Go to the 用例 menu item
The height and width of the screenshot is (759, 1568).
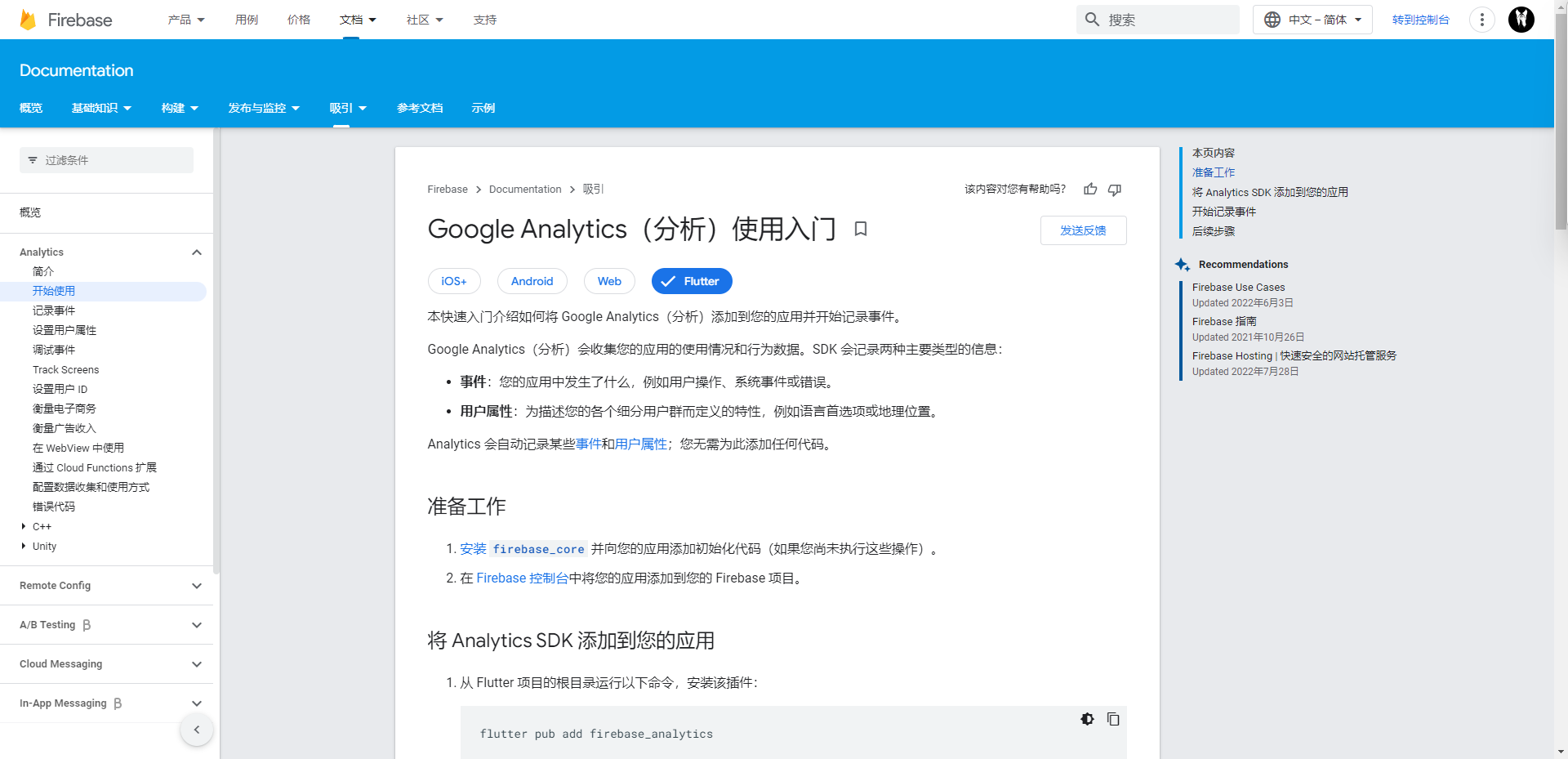click(247, 20)
